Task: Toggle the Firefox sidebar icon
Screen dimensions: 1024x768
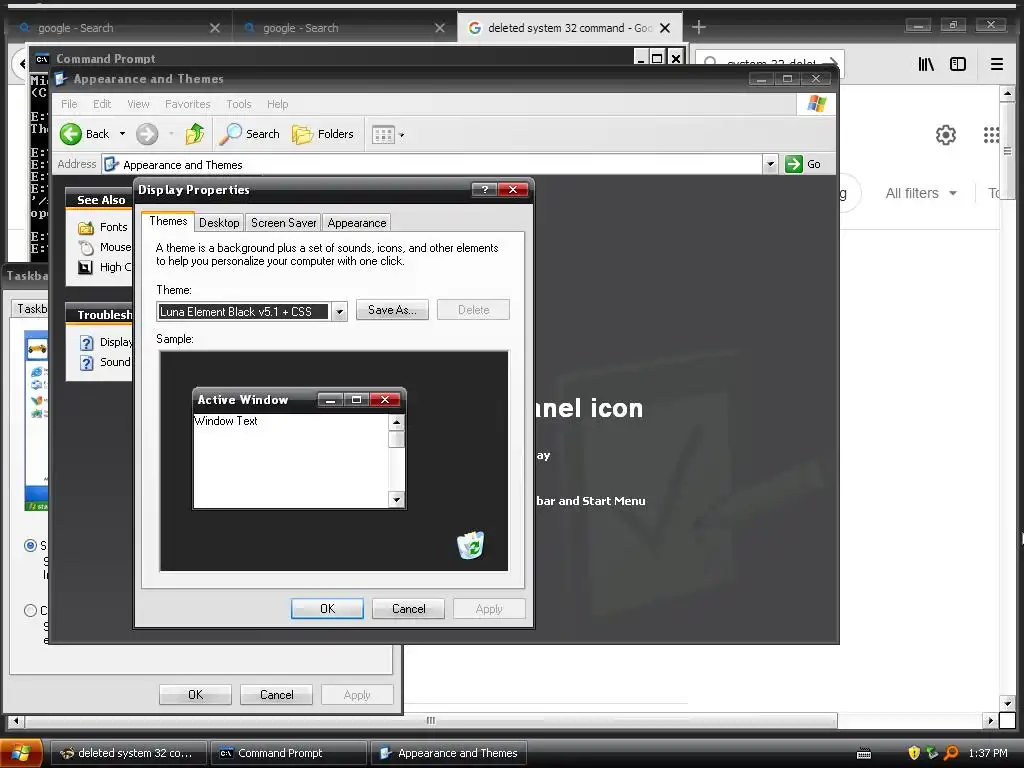Action: point(958,64)
